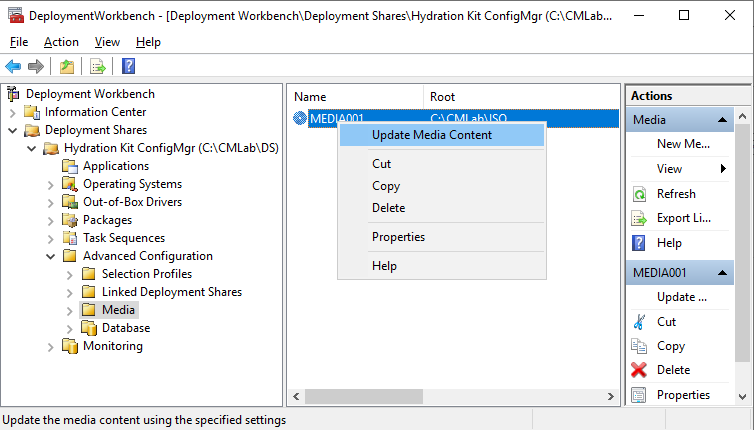Click the Applications folder icon
The height and width of the screenshot is (430, 754).
[x=70, y=166]
